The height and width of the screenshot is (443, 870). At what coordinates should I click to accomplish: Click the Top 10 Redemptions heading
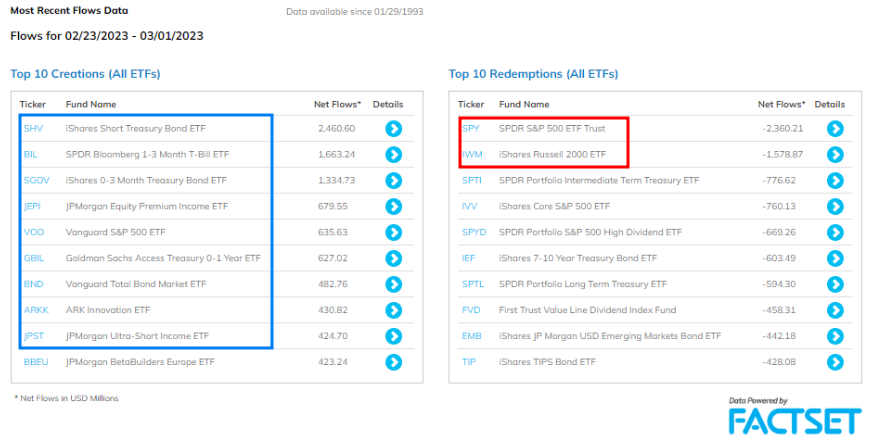click(533, 74)
